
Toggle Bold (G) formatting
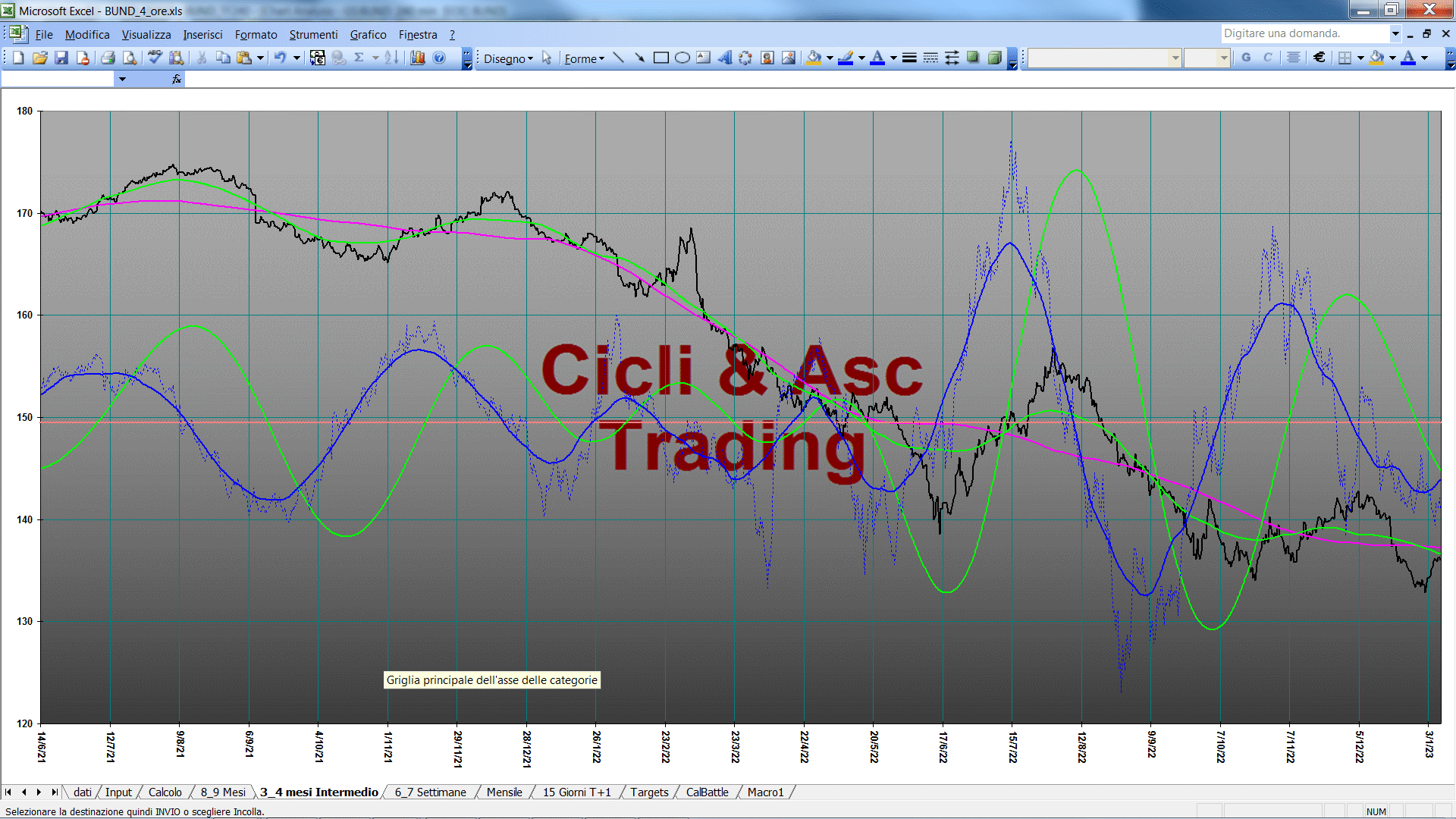1246,58
